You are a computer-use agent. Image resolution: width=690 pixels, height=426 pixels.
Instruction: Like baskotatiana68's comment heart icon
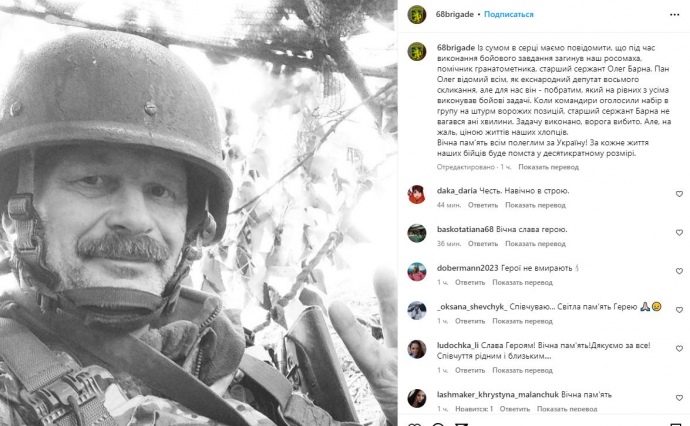(679, 232)
